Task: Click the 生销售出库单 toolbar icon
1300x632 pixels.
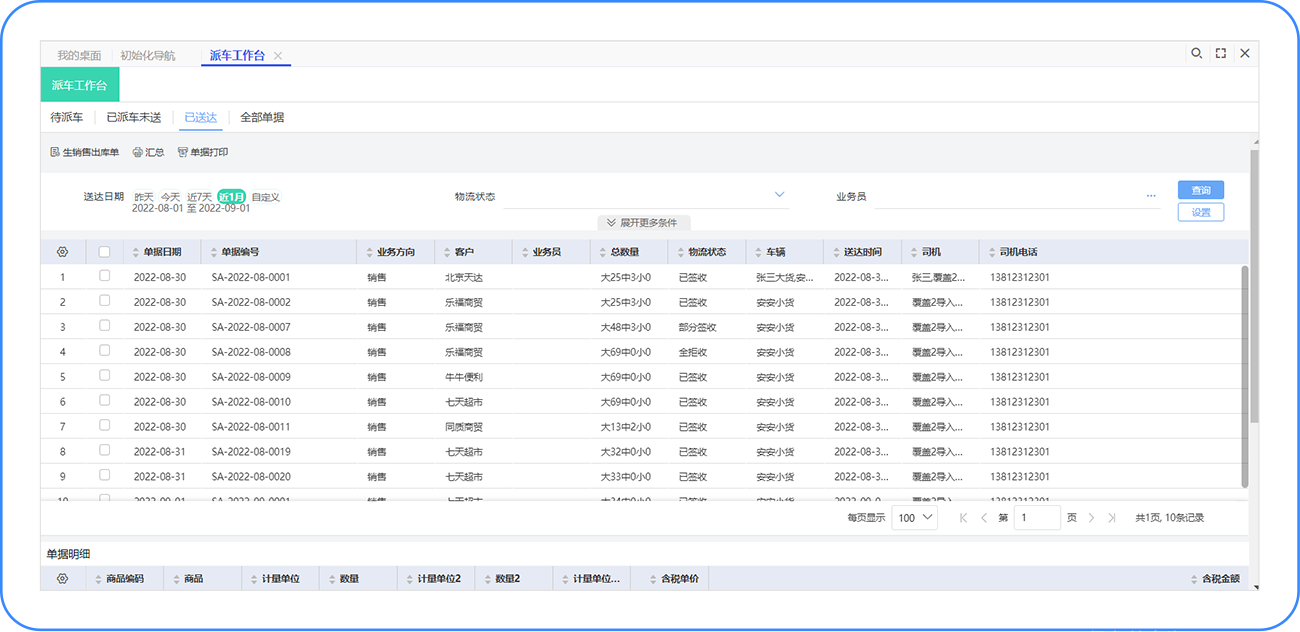Action: (x=55, y=153)
